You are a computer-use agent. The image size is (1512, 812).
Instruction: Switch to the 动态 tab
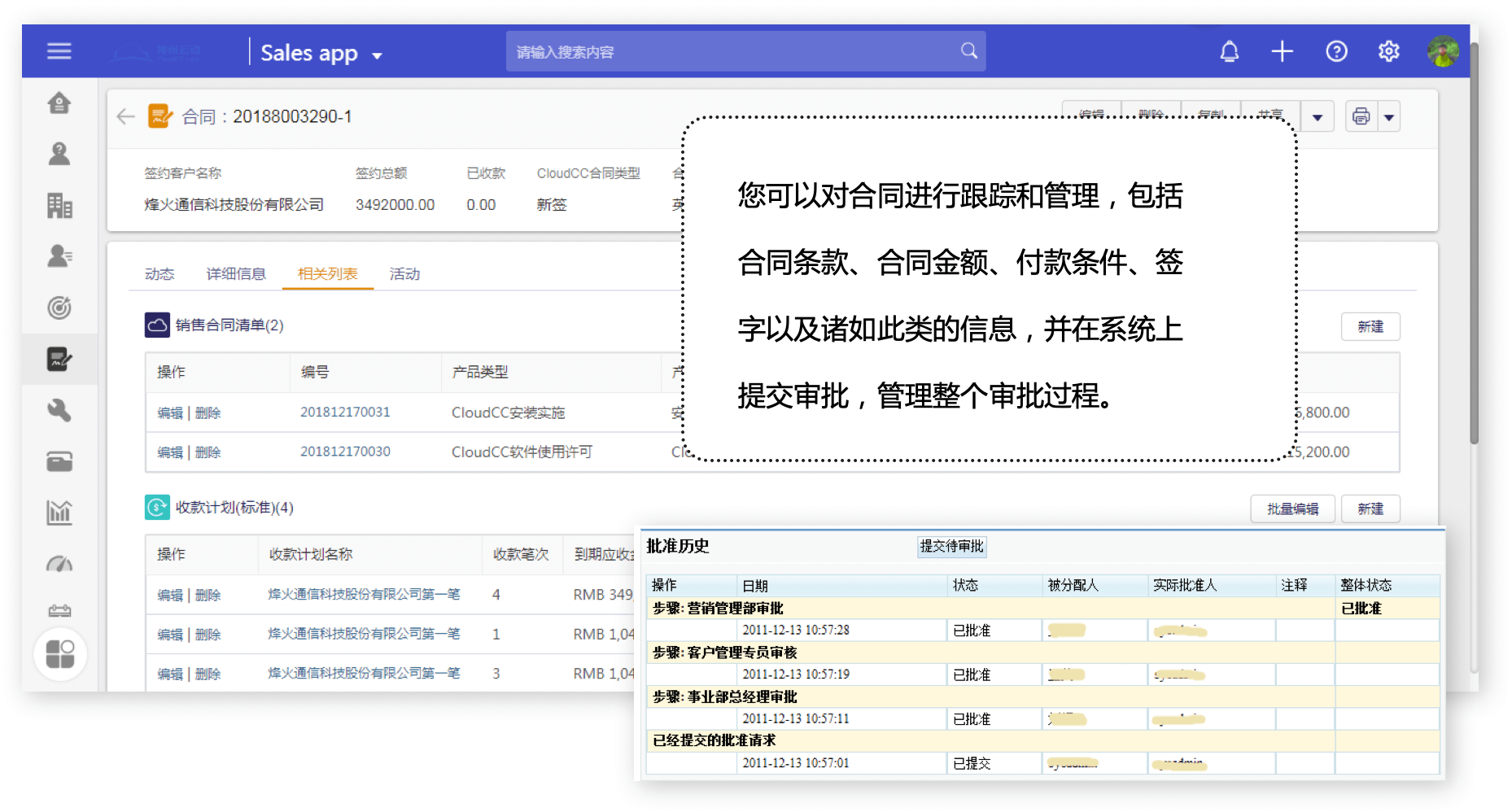[x=160, y=274]
